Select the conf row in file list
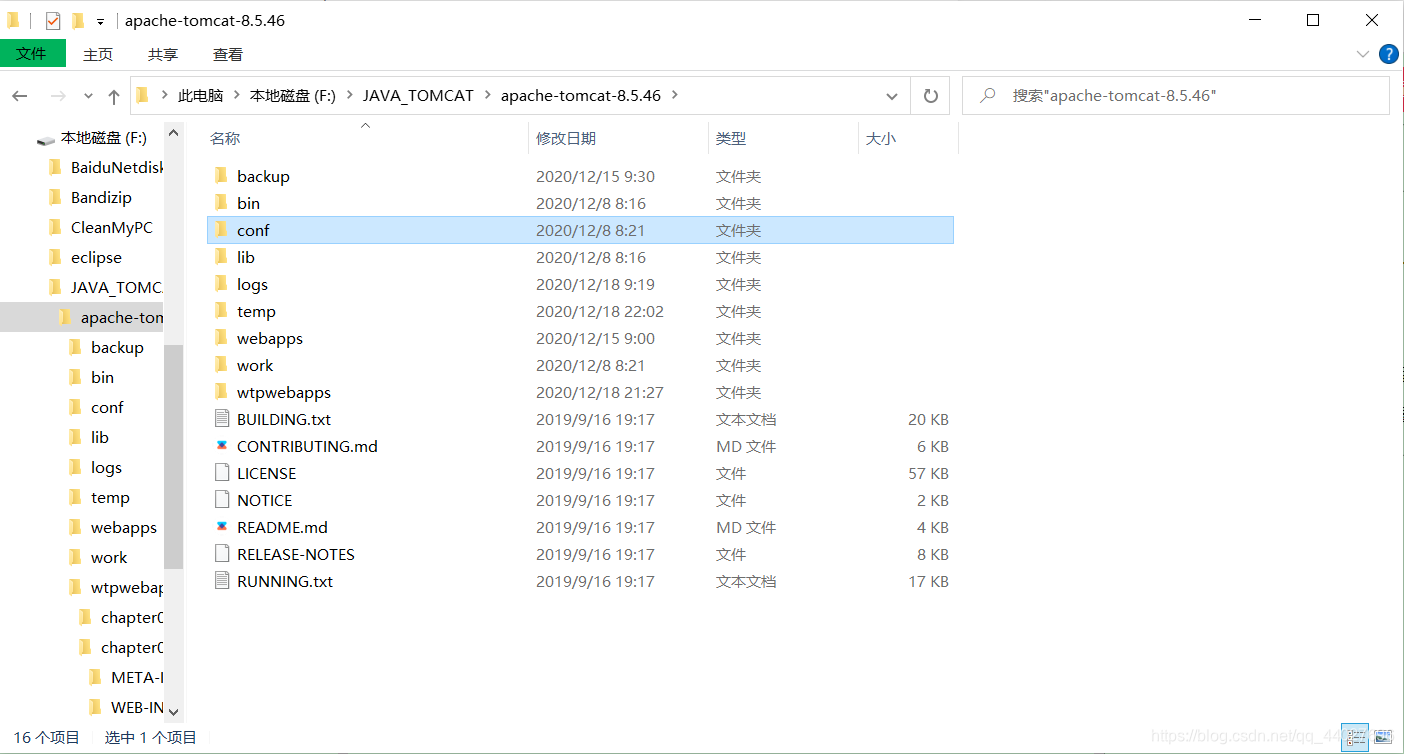The width and height of the screenshot is (1404, 754). coord(580,230)
